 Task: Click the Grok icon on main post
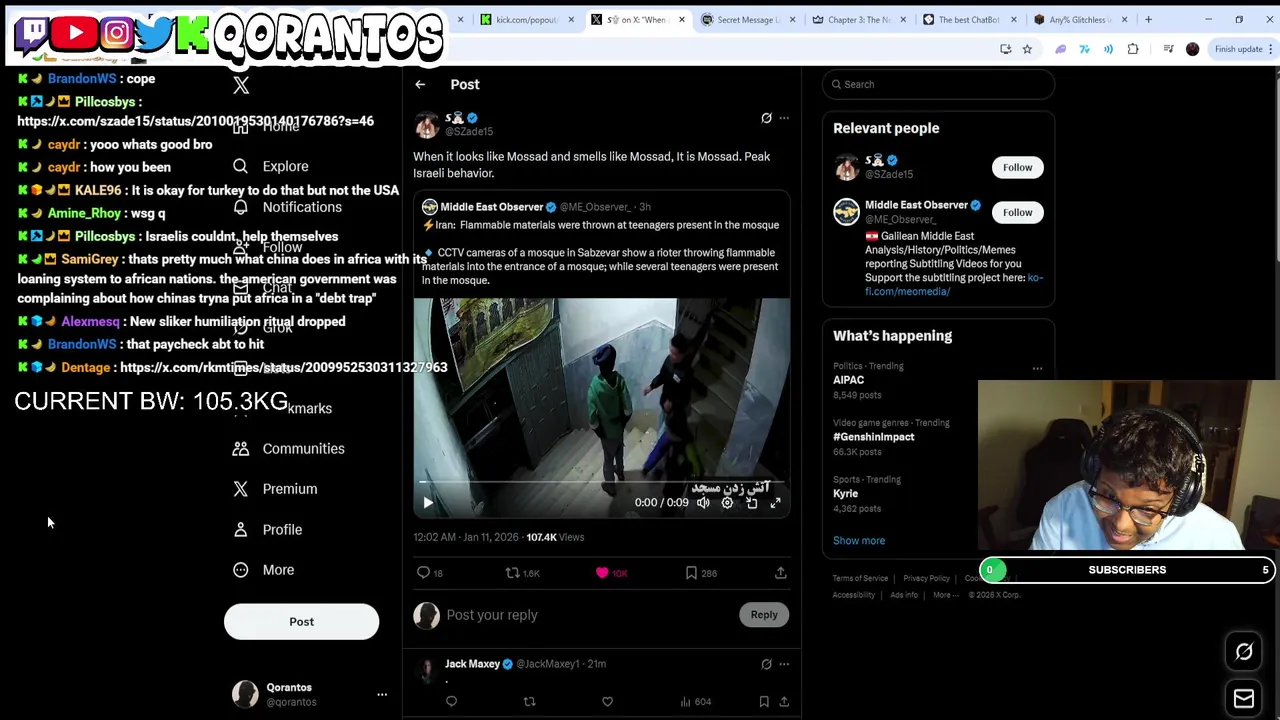tap(766, 118)
